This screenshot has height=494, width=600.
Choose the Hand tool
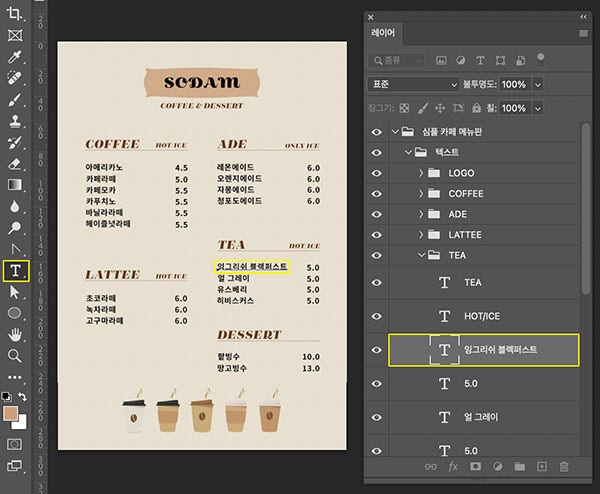pyautogui.click(x=15, y=335)
